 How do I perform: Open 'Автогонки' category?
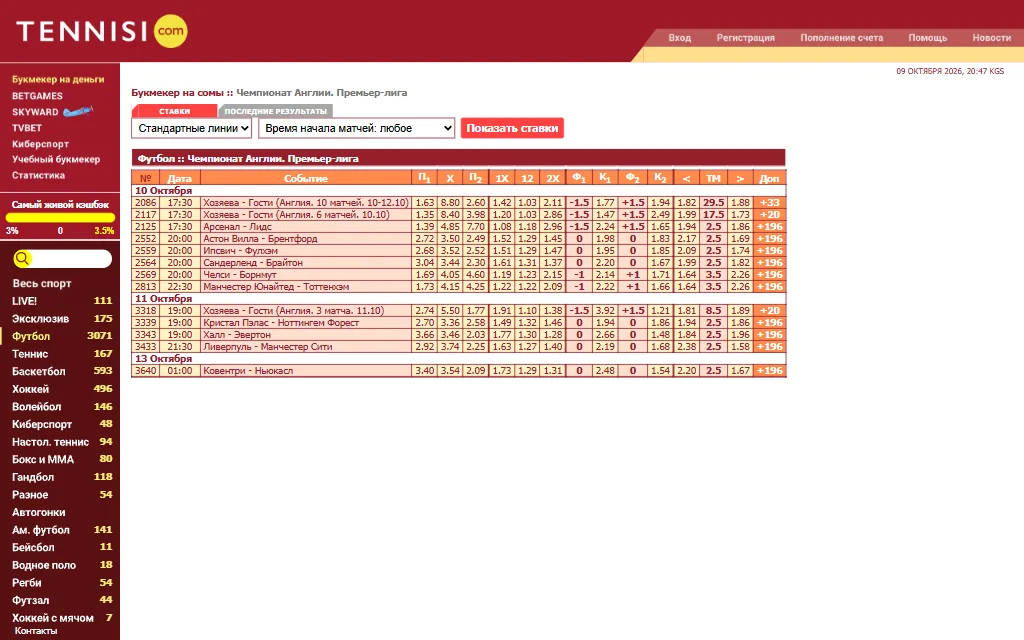pyautogui.click(x=39, y=513)
